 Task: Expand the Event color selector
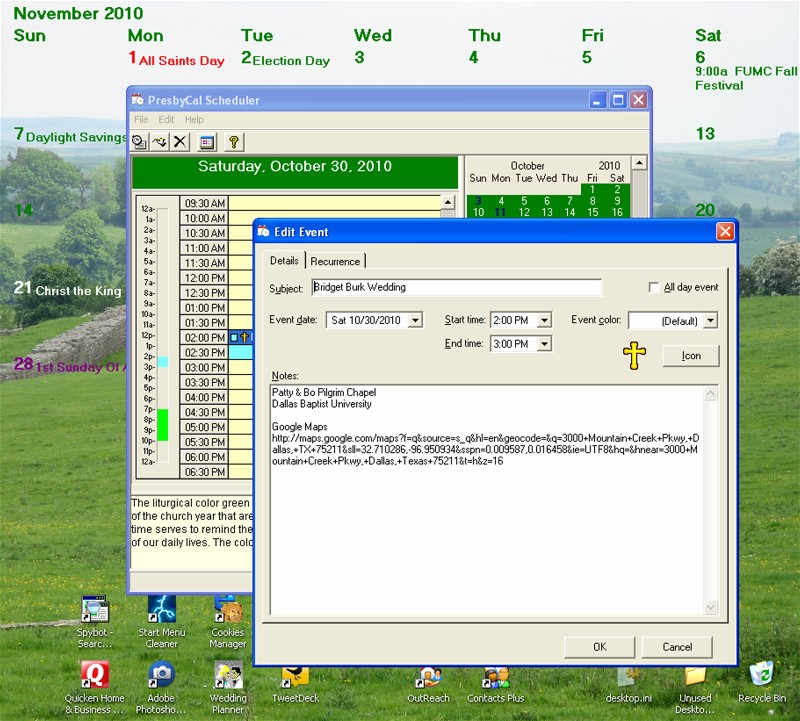point(710,321)
